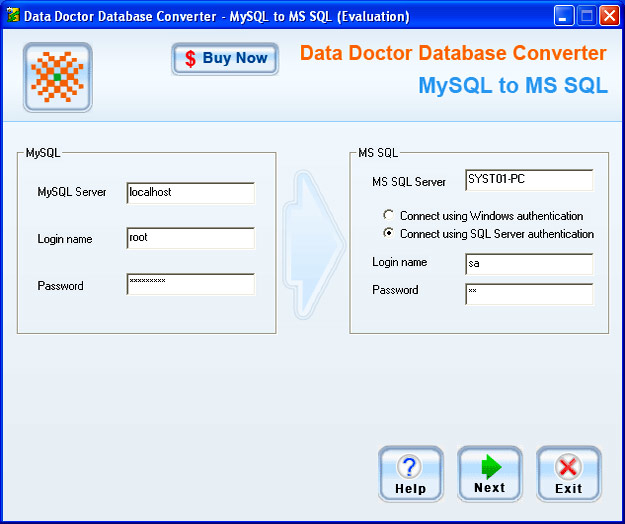Viewport: 625px width, 524px height.
Task: Click the Buy Now button
Action: click(225, 59)
